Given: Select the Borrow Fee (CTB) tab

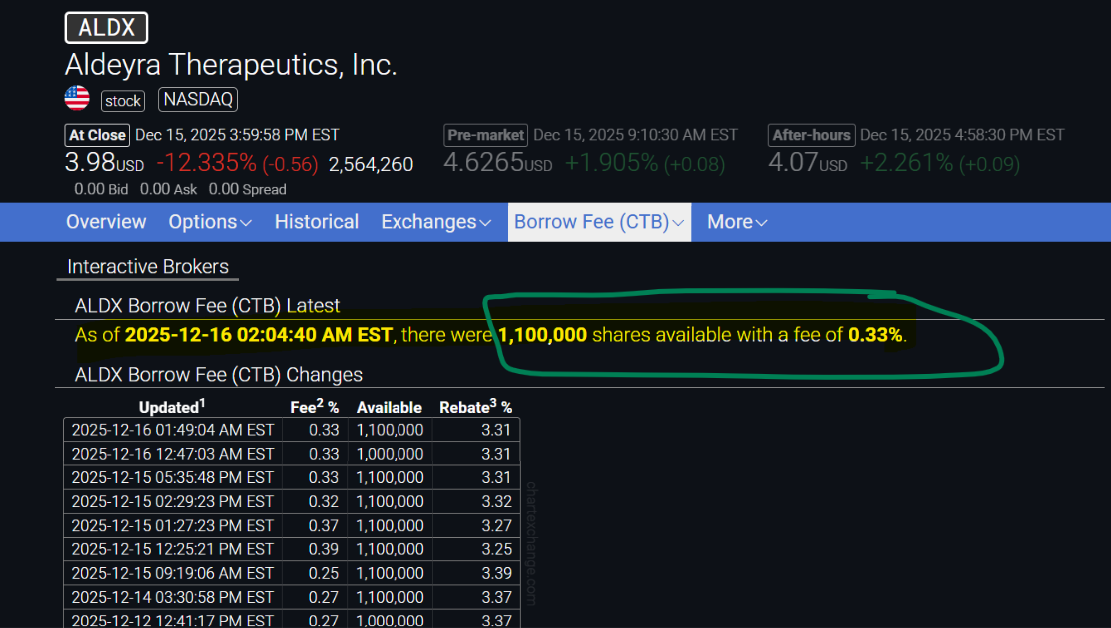Looking at the screenshot, I should pos(599,222).
